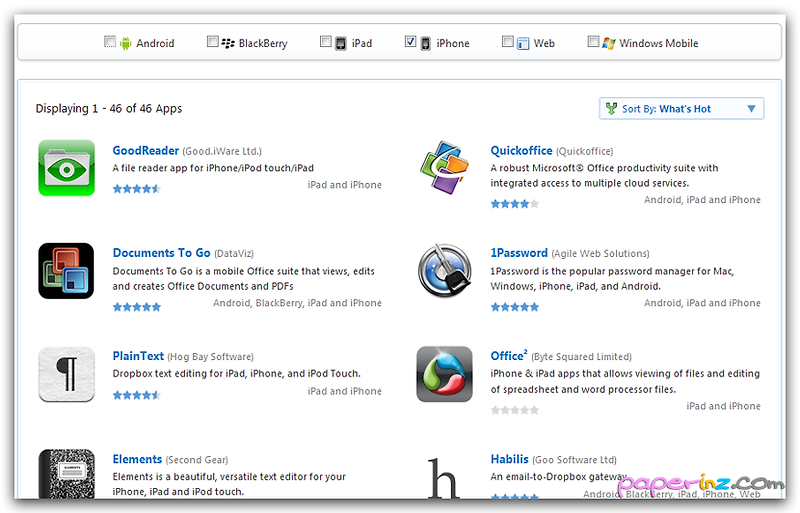The image size is (800, 513).
Task: Click the sort icon beside Sort By
Action: click(x=611, y=108)
